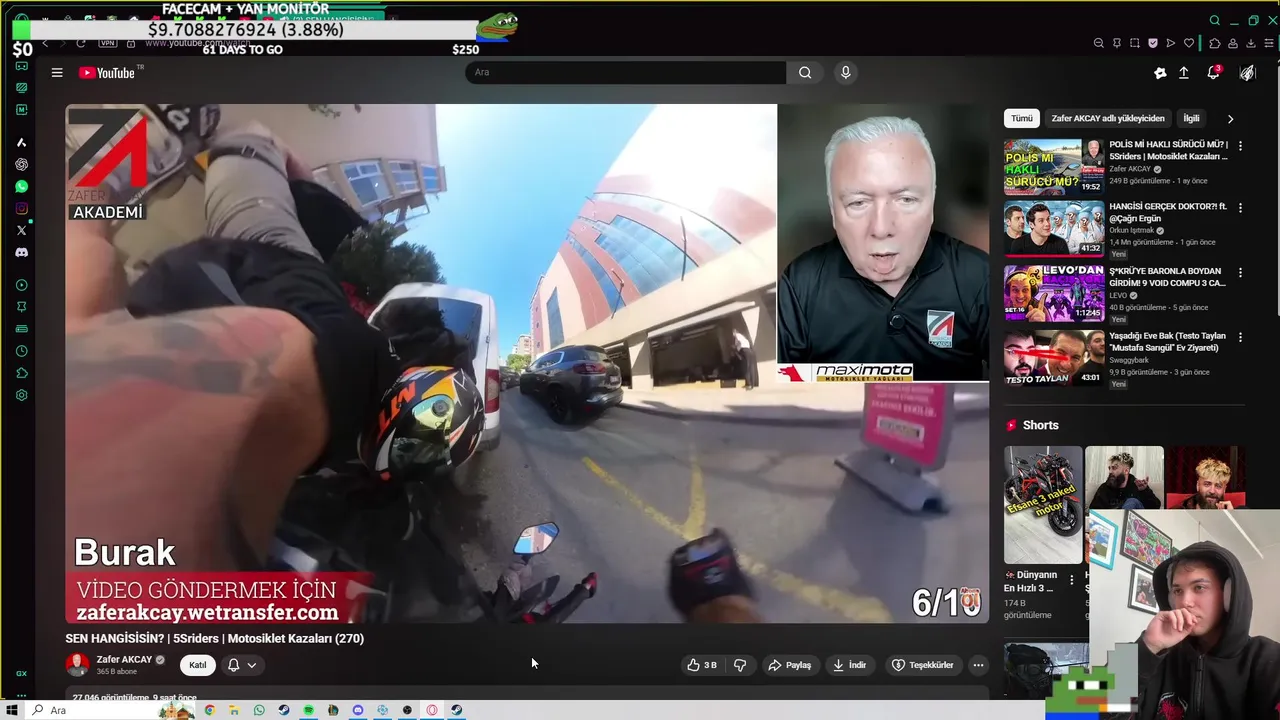
Task: Reload the page with browser refresh button
Action: [x=80, y=43]
